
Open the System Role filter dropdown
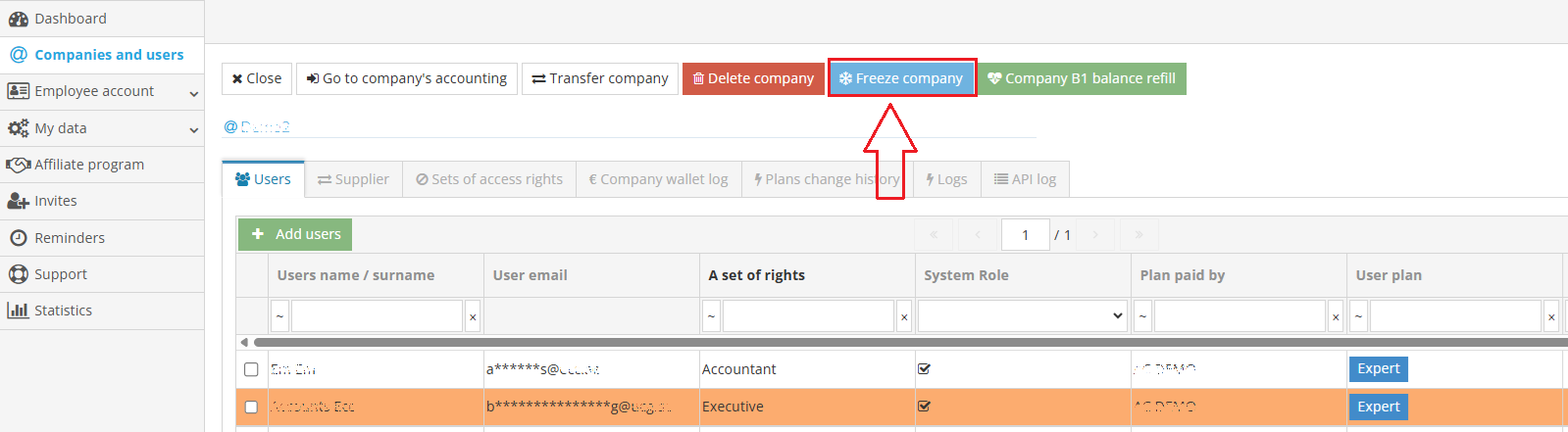point(1022,315)
